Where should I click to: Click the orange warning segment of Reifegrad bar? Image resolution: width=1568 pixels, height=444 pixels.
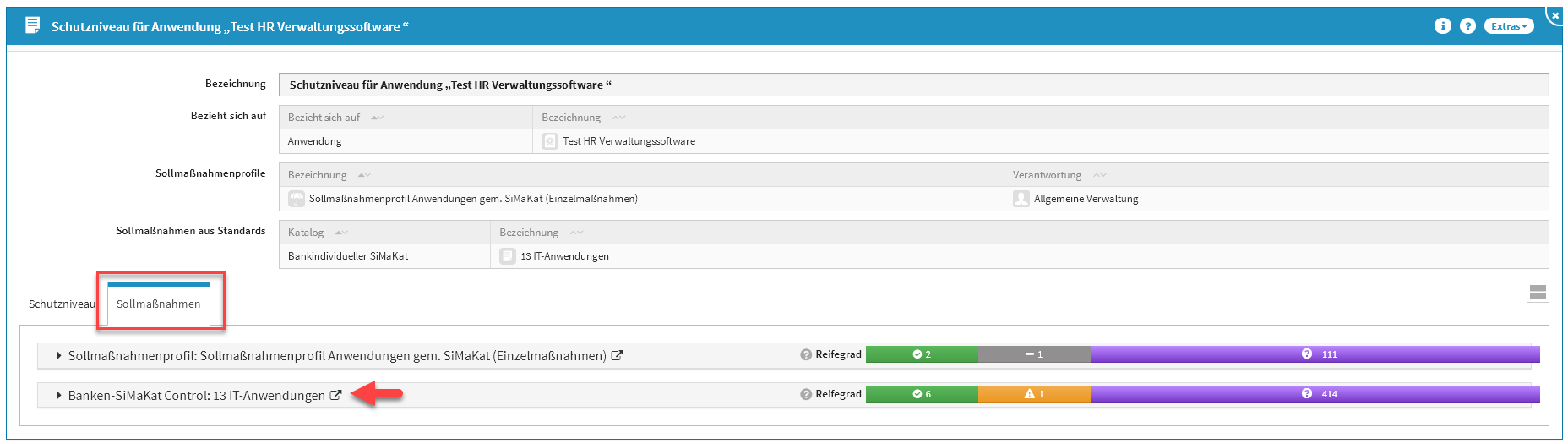point(1034,394)
